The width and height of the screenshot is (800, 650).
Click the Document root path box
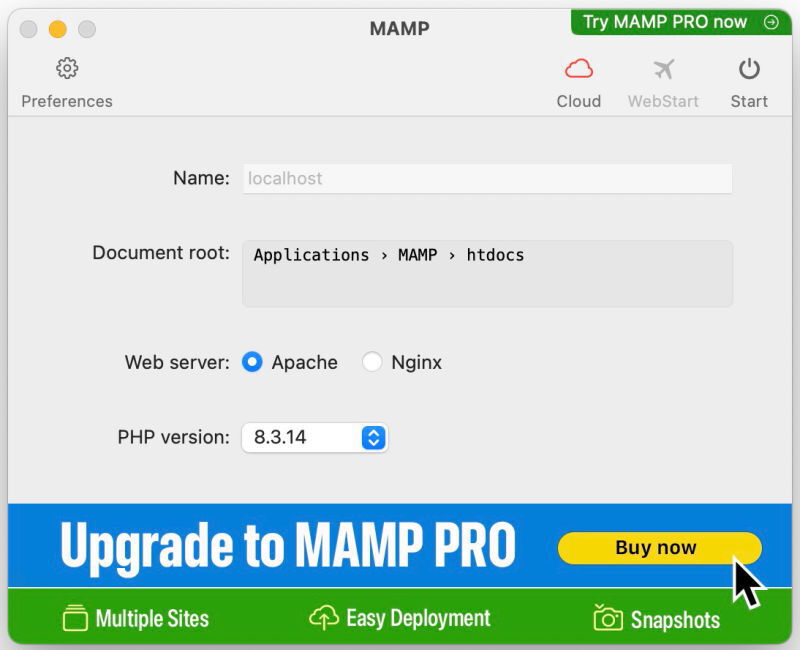[488, 273]
